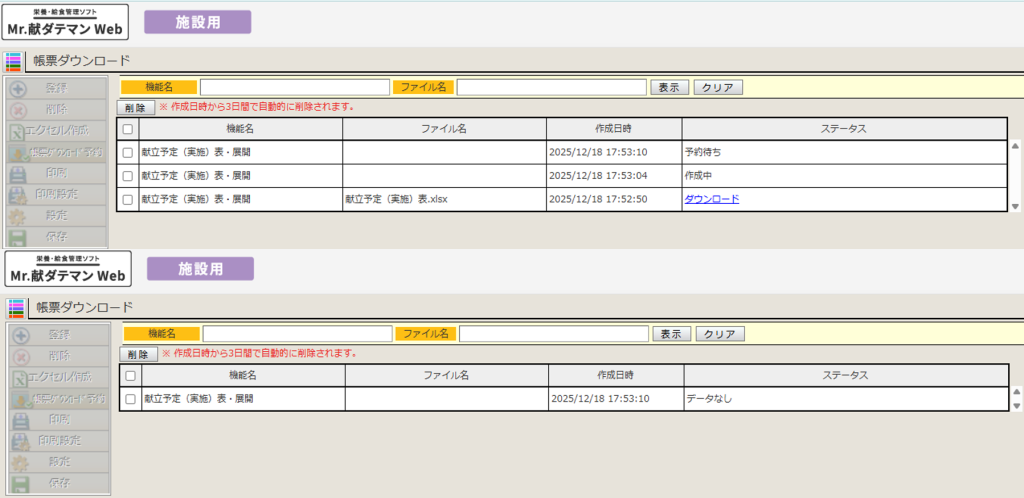Click the 削除 red X icon in lower sidebar
The height and width of the screenshot is (498, 1024).
(x=20, y=356)
